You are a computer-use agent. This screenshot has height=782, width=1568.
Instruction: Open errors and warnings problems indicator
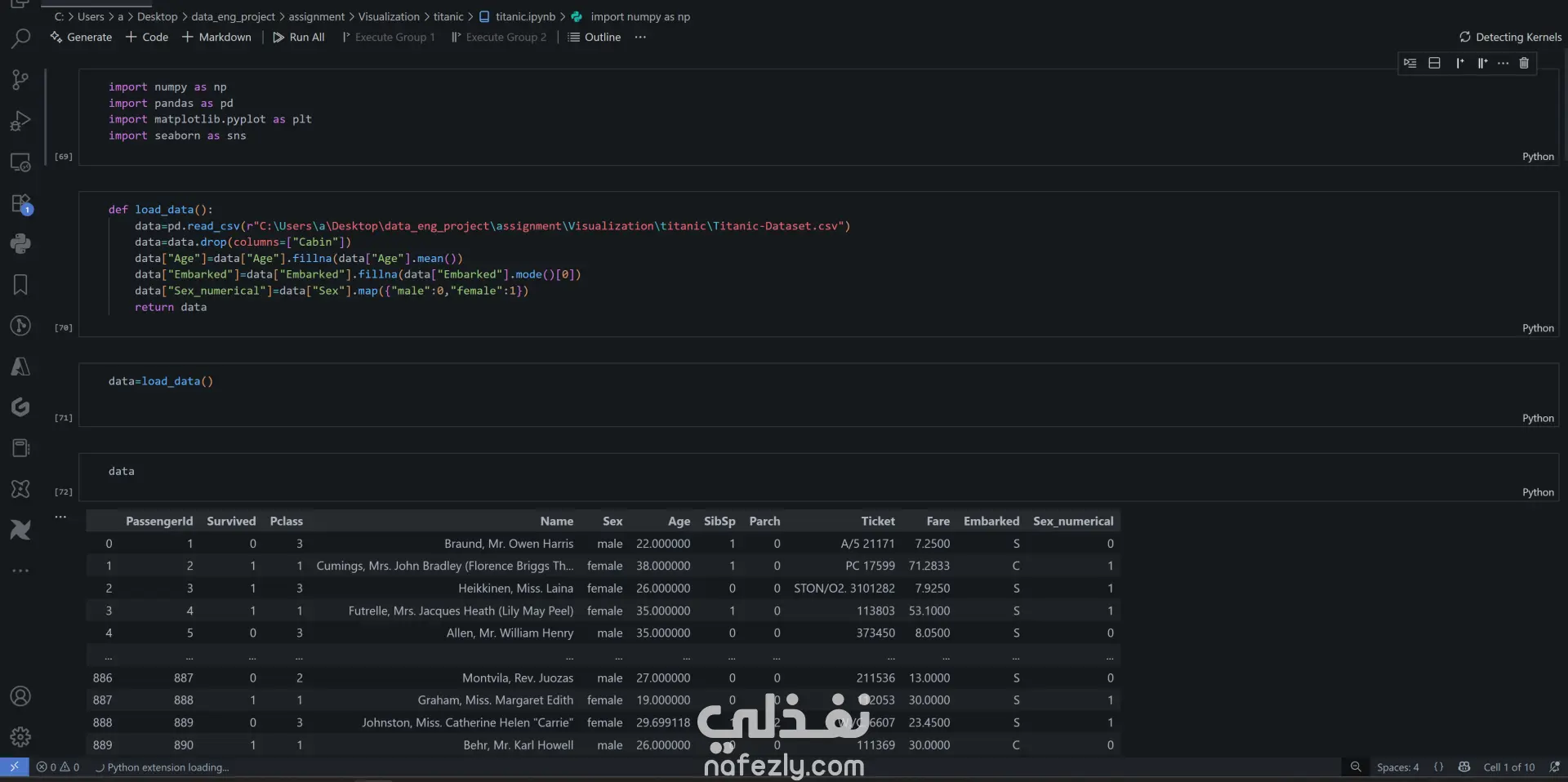pyautogui.click(x=58, y=766)
